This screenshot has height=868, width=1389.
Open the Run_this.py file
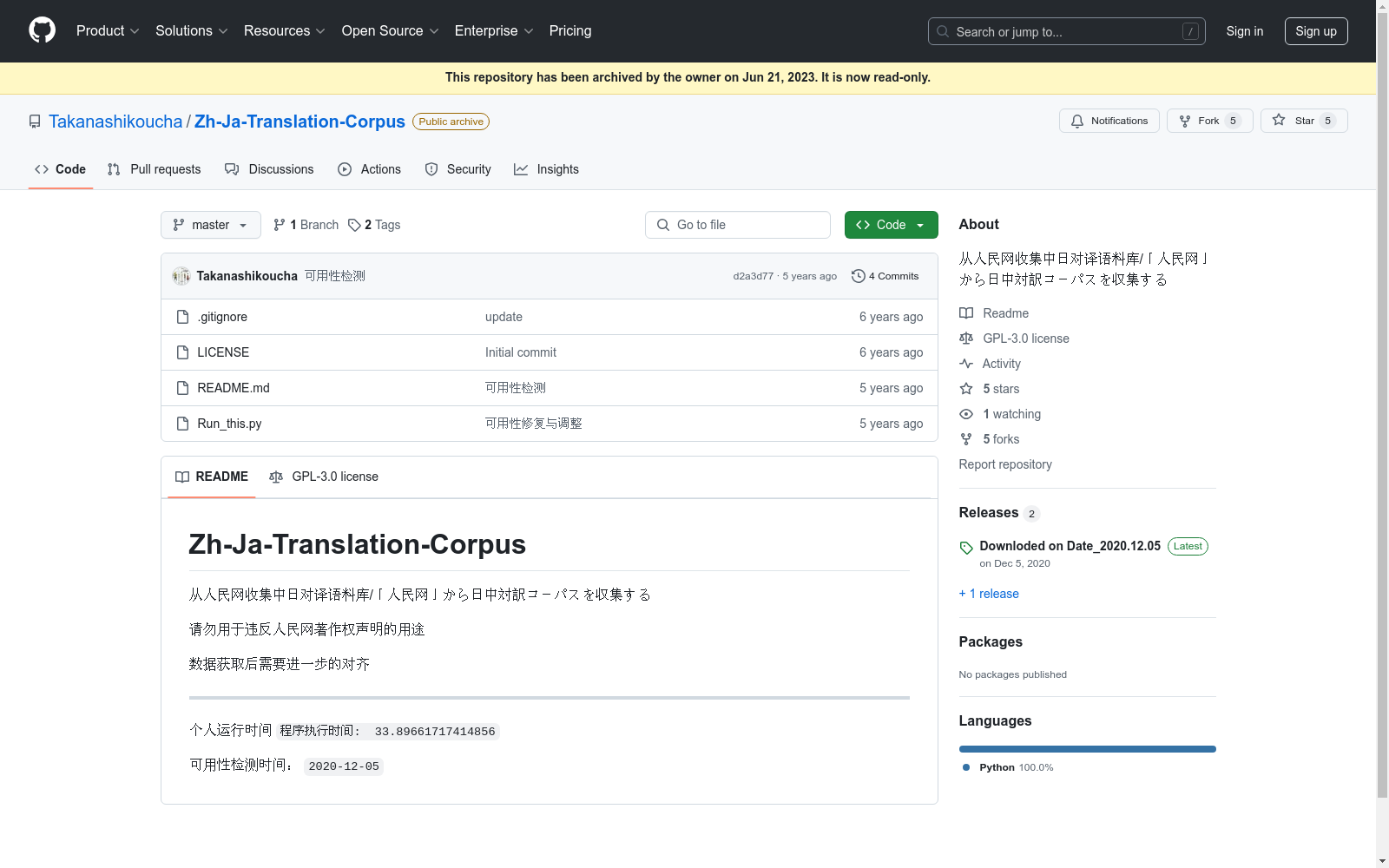click(229, 424)
